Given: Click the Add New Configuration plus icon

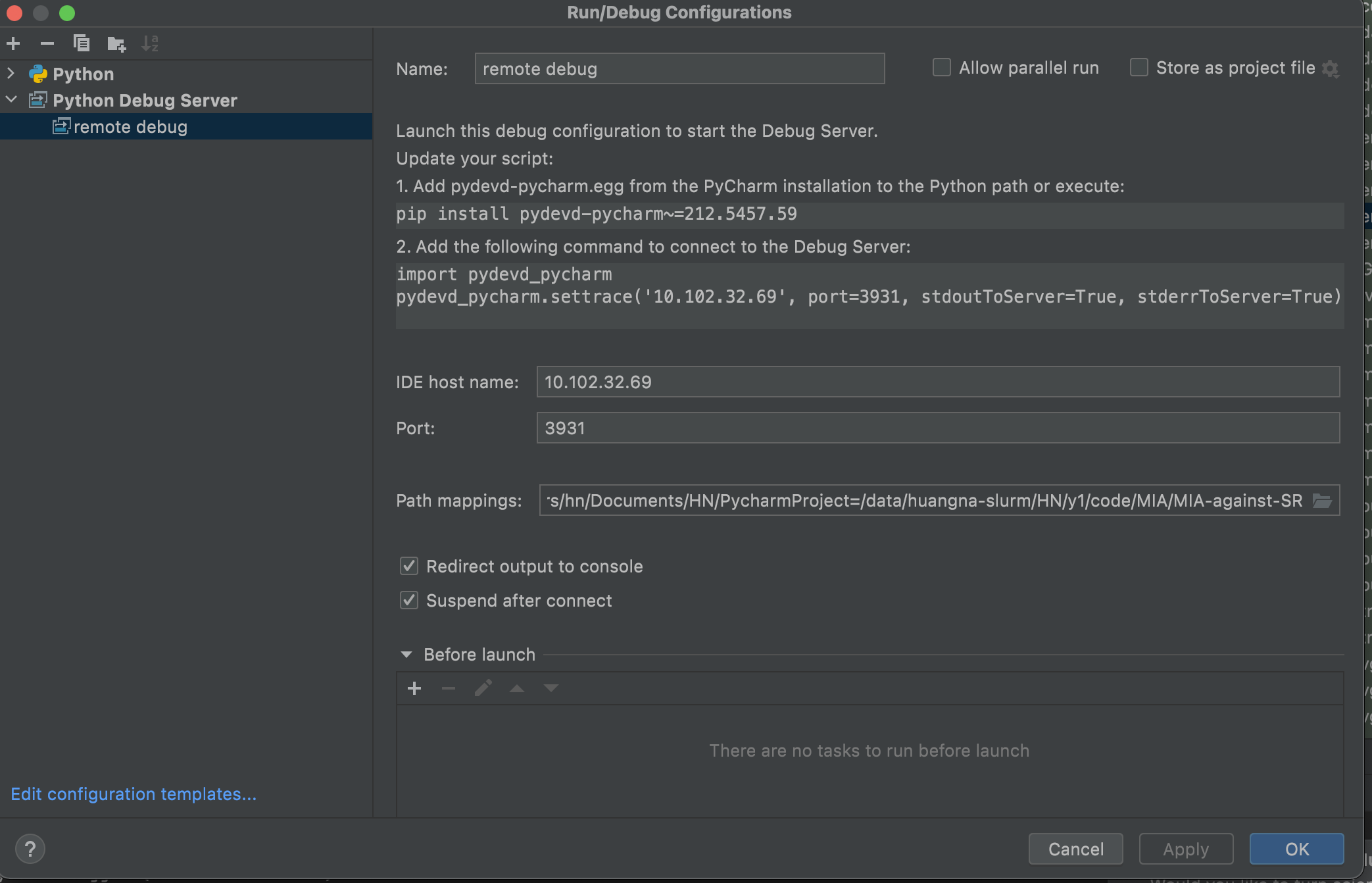Looking at the screenshot, I should (13, 44).
